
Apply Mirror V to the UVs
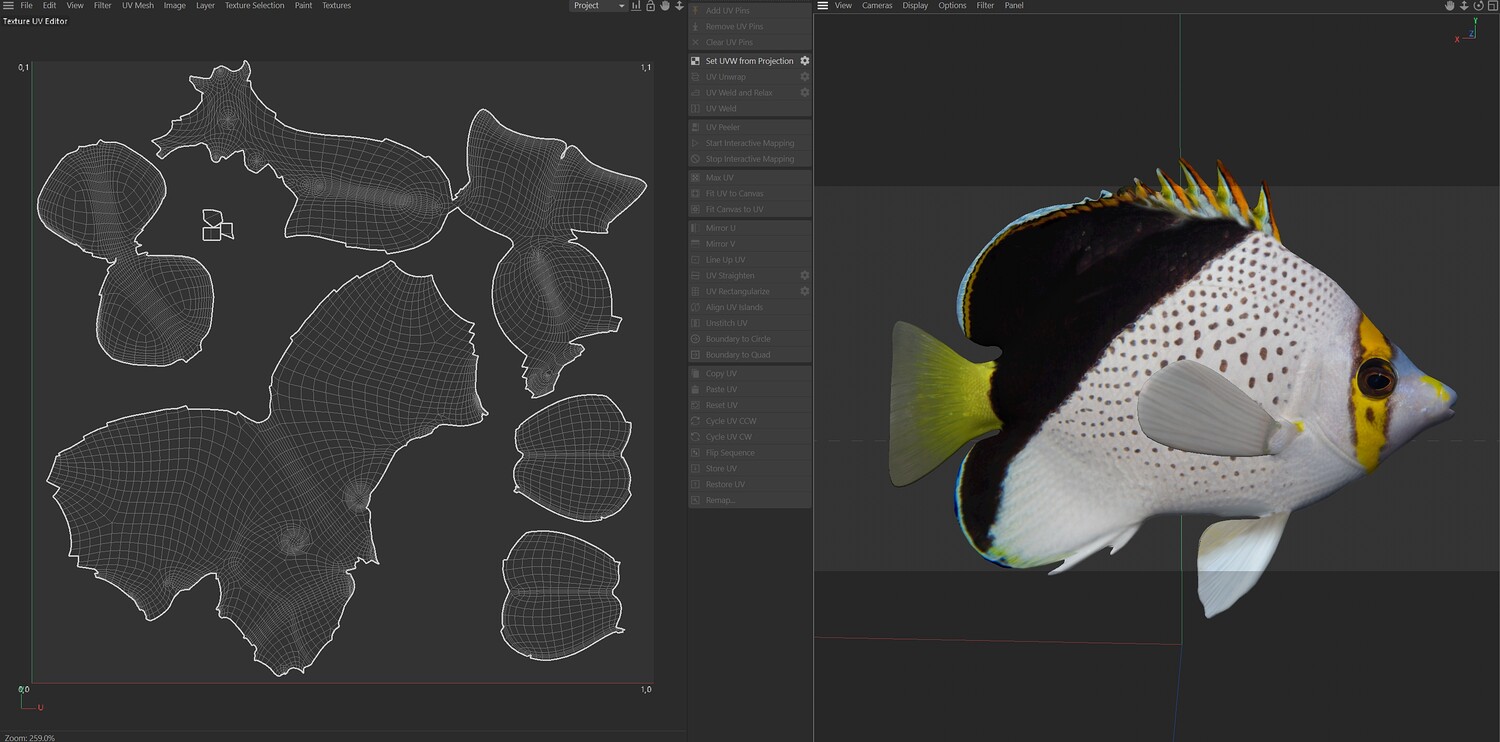pos(750,244)
